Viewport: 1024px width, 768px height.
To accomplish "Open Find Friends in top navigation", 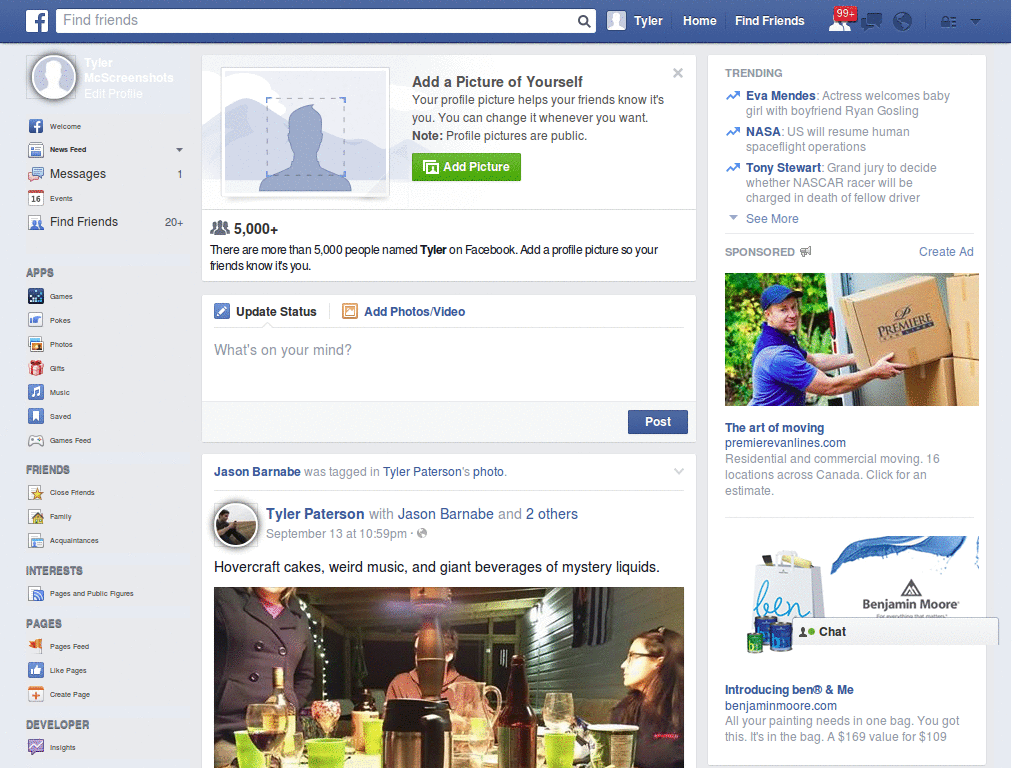I will click(x=769, y=21).
